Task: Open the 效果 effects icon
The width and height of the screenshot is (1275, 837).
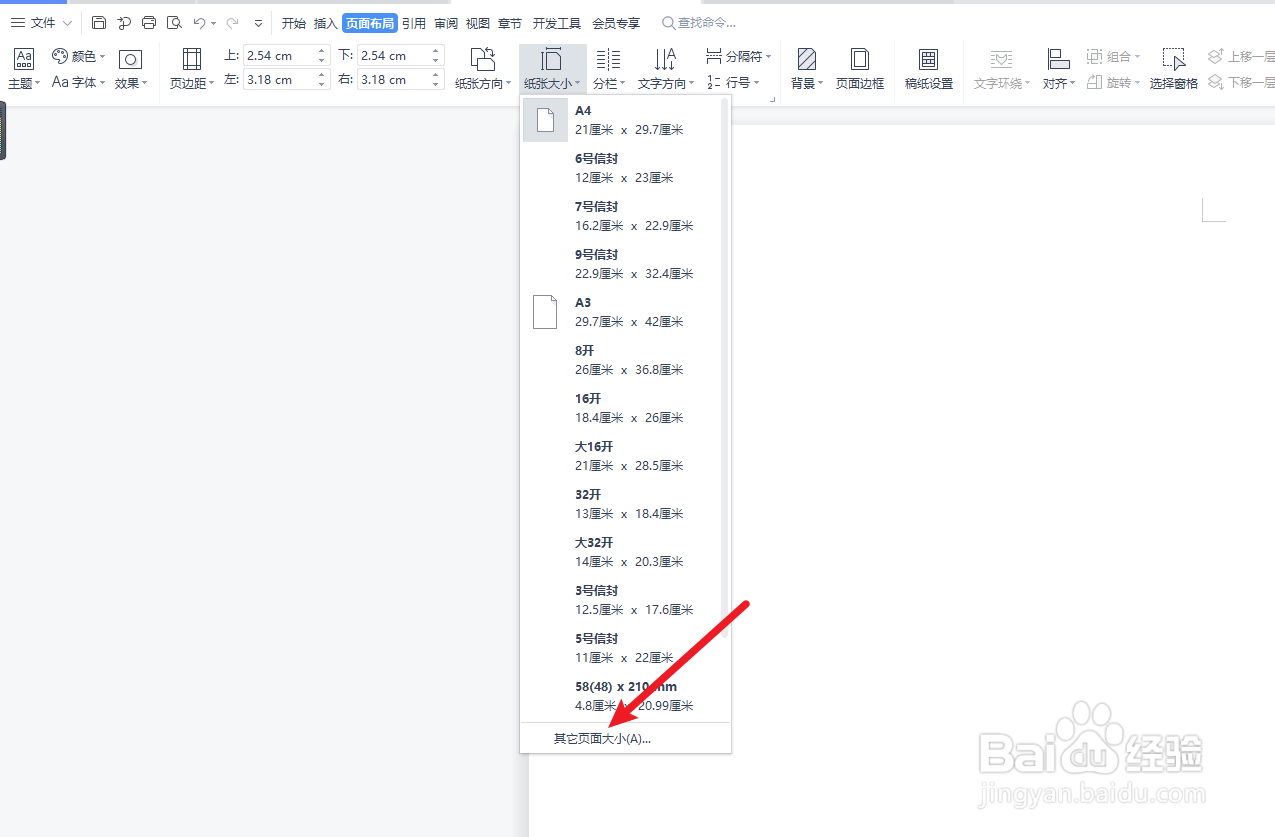Action: coord(130,59)
